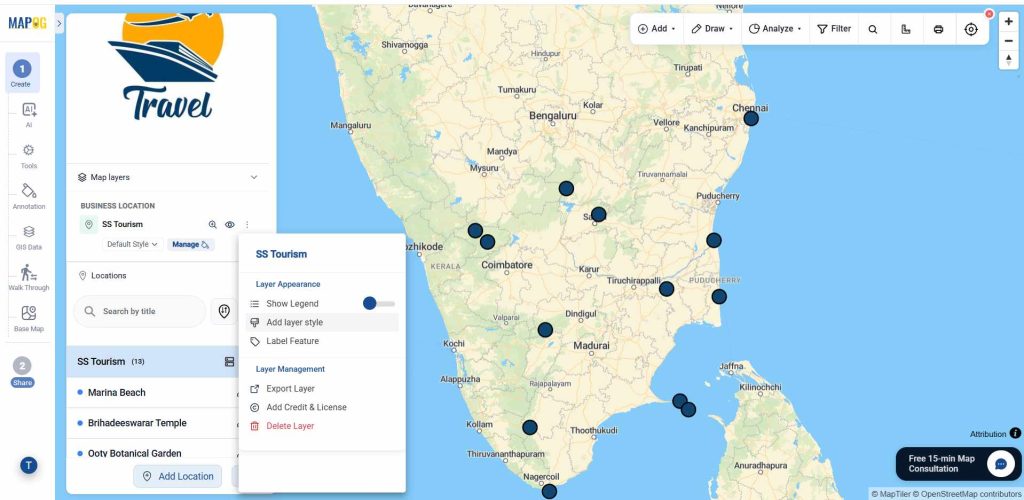Viewport: 1024px width, 500px height.
Task: Open the Attribution info icon
Action: pos(1015,433)
